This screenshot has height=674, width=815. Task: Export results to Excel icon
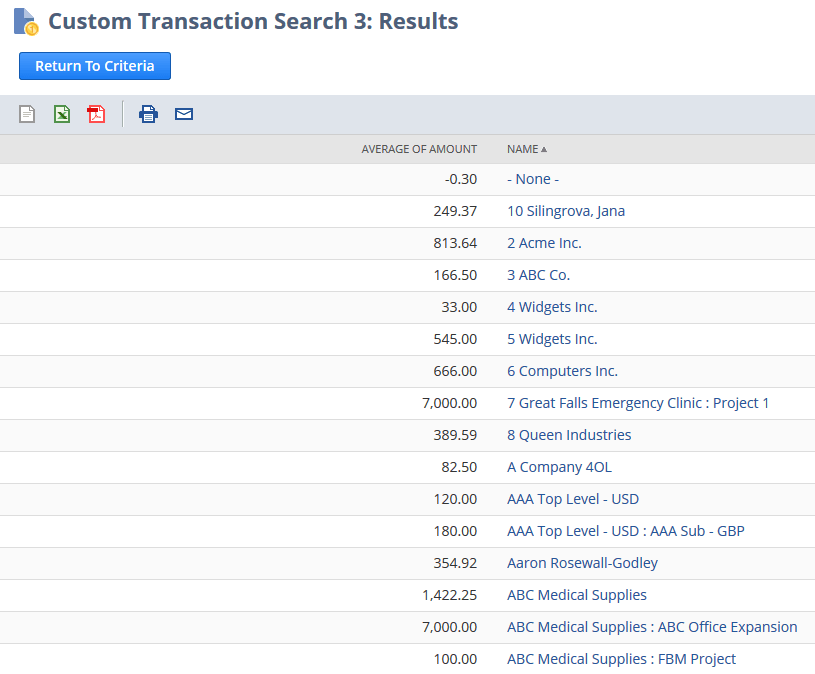click(x=62, y=114)
